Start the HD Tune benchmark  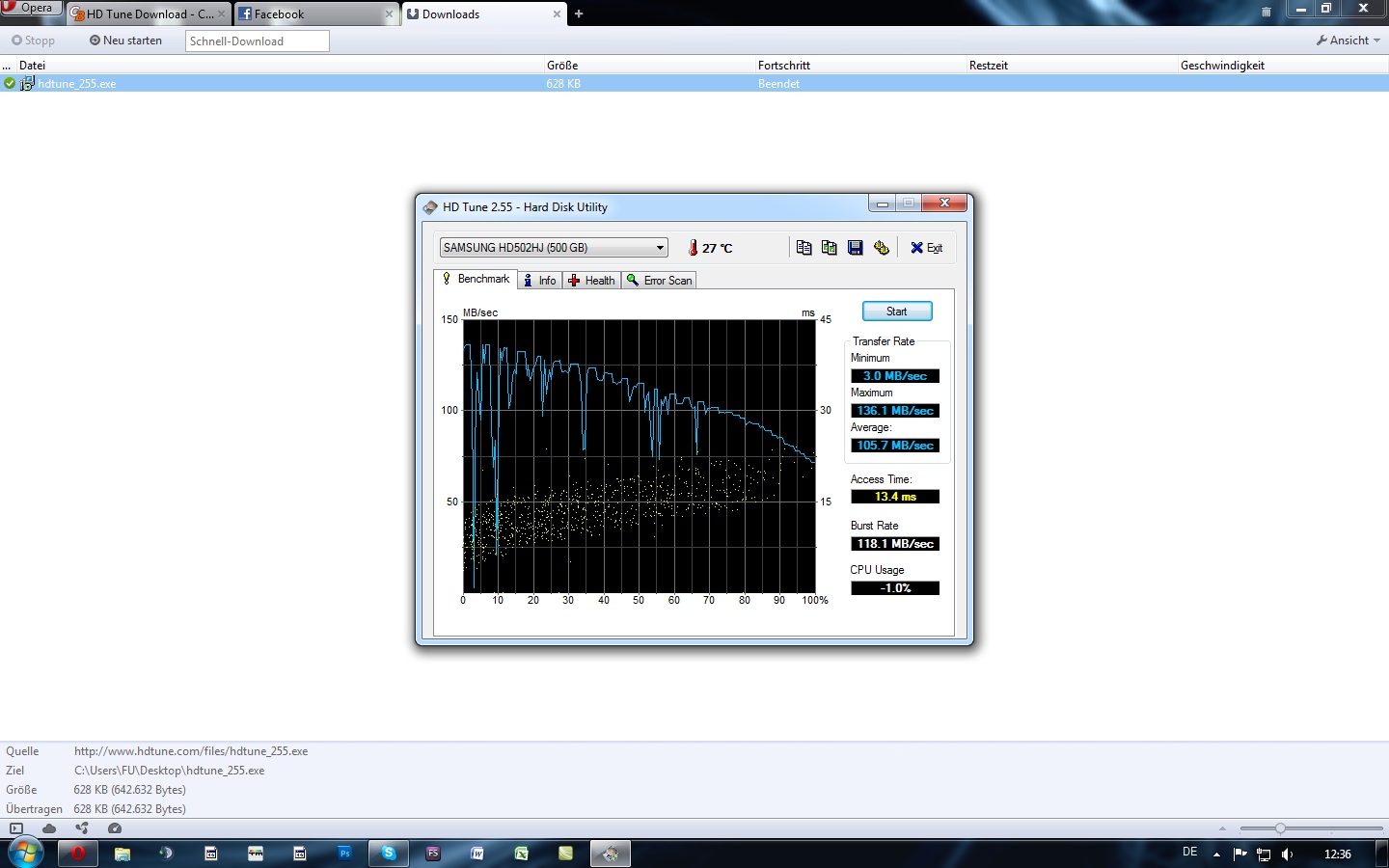tap(897, 312)
